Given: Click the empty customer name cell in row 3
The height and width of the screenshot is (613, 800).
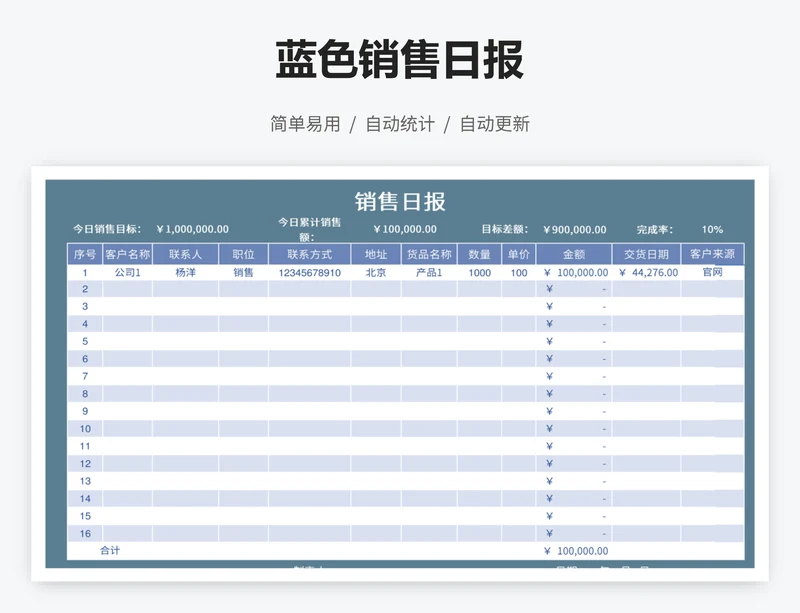Looking at the screenshot, I should [128, 307].
